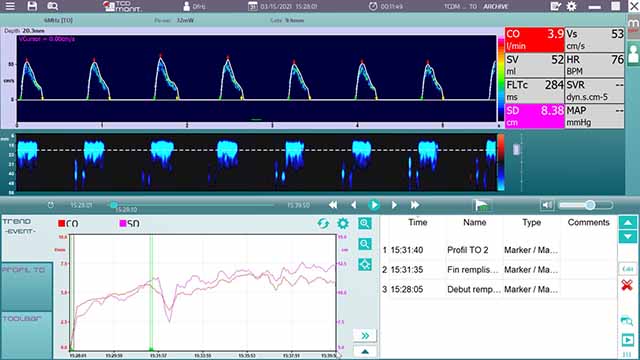This screenshot has height=360, width=640.
Task: Collapse trend panel with up arrow
Action: click(364, 351)
